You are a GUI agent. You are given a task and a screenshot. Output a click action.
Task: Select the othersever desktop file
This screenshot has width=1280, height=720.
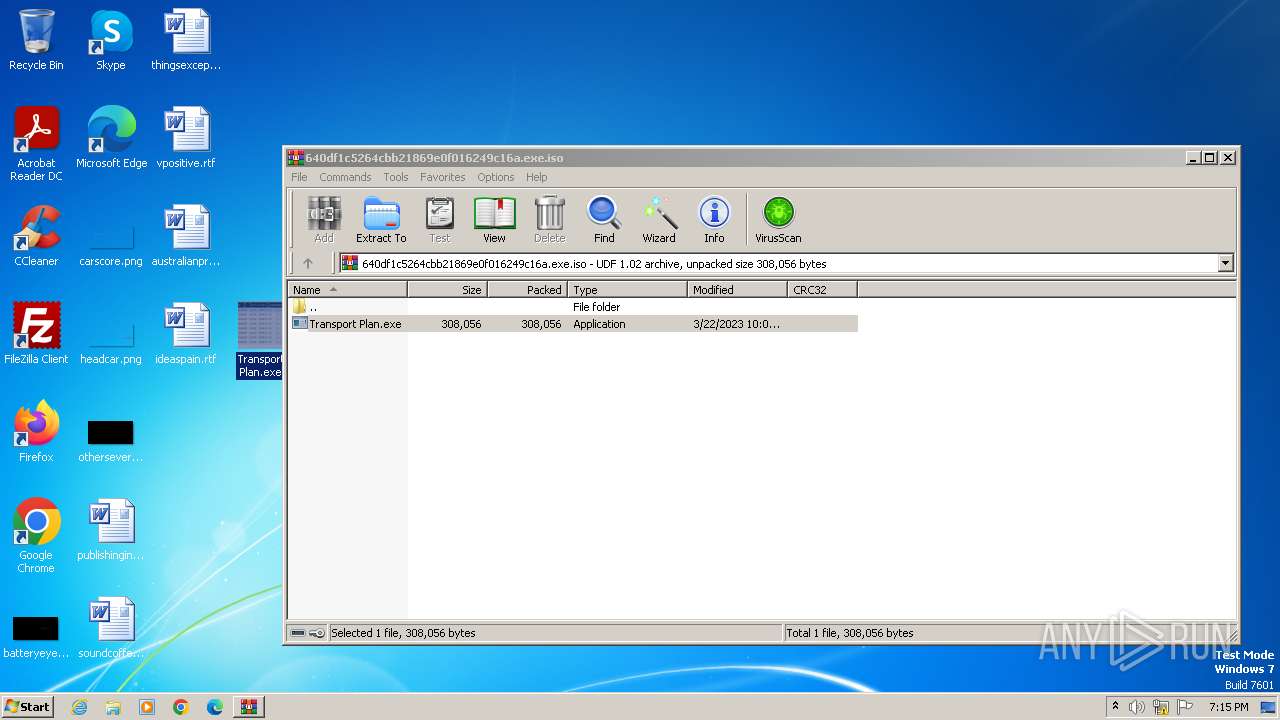[111, 440]
